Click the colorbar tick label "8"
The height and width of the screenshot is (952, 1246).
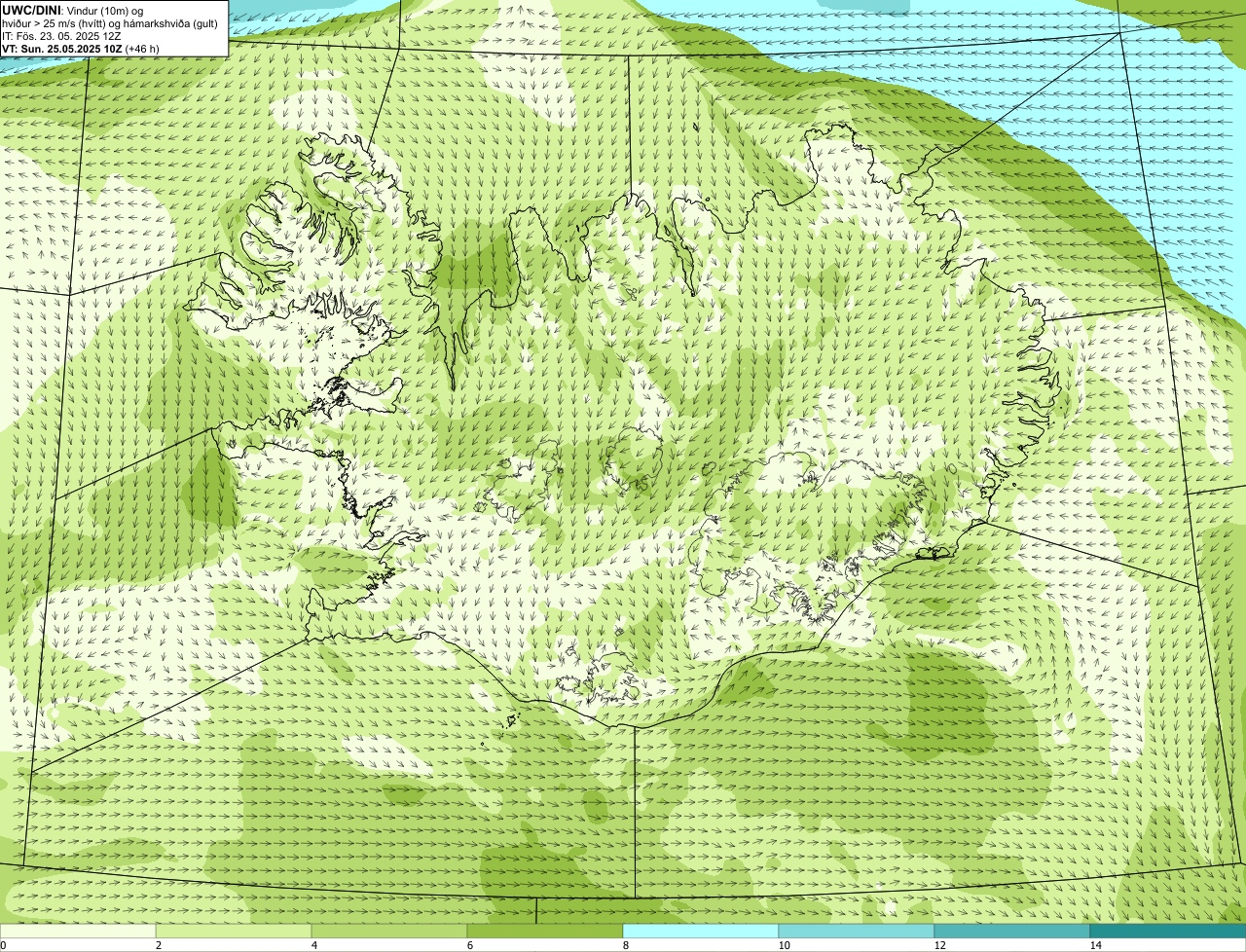[x=625, y=945]
